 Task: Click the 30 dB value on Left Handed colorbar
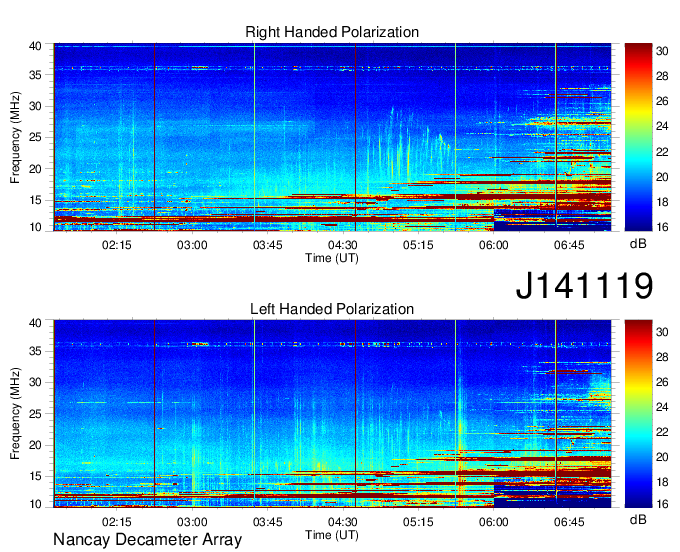tap(662, 332)
